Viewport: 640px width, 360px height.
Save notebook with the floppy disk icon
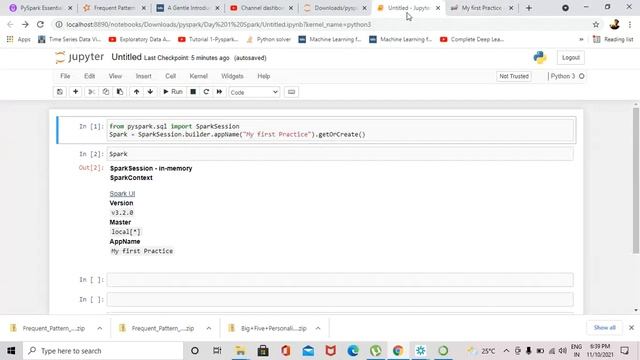point(60,92)
